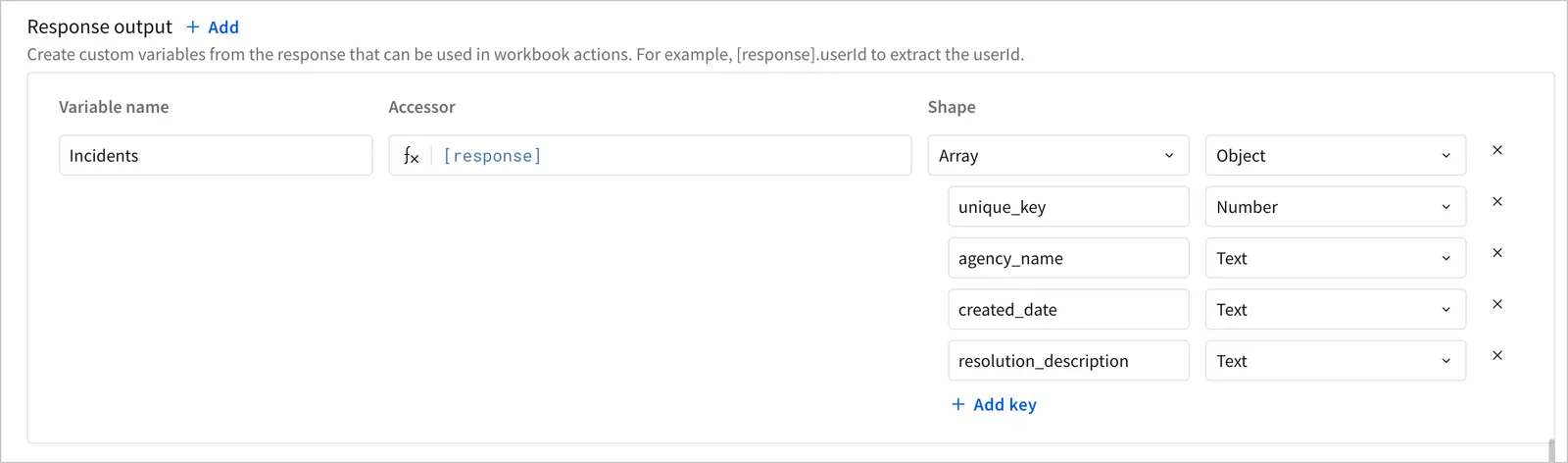Click Add next to Response output
This screenshot has height=463, width=1568.
(x=213, y=27)
